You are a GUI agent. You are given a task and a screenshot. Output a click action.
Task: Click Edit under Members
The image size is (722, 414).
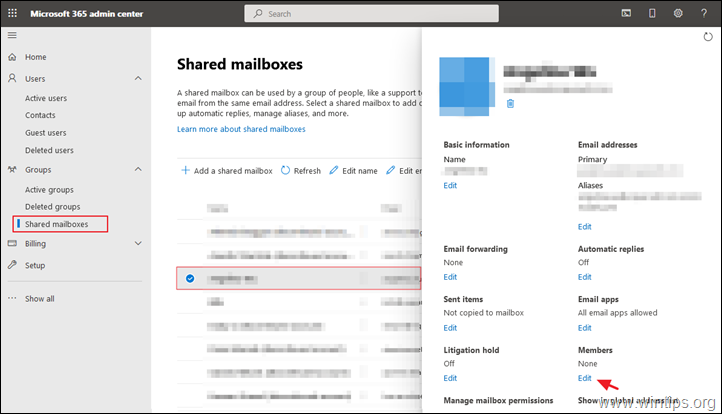point(585,378)
